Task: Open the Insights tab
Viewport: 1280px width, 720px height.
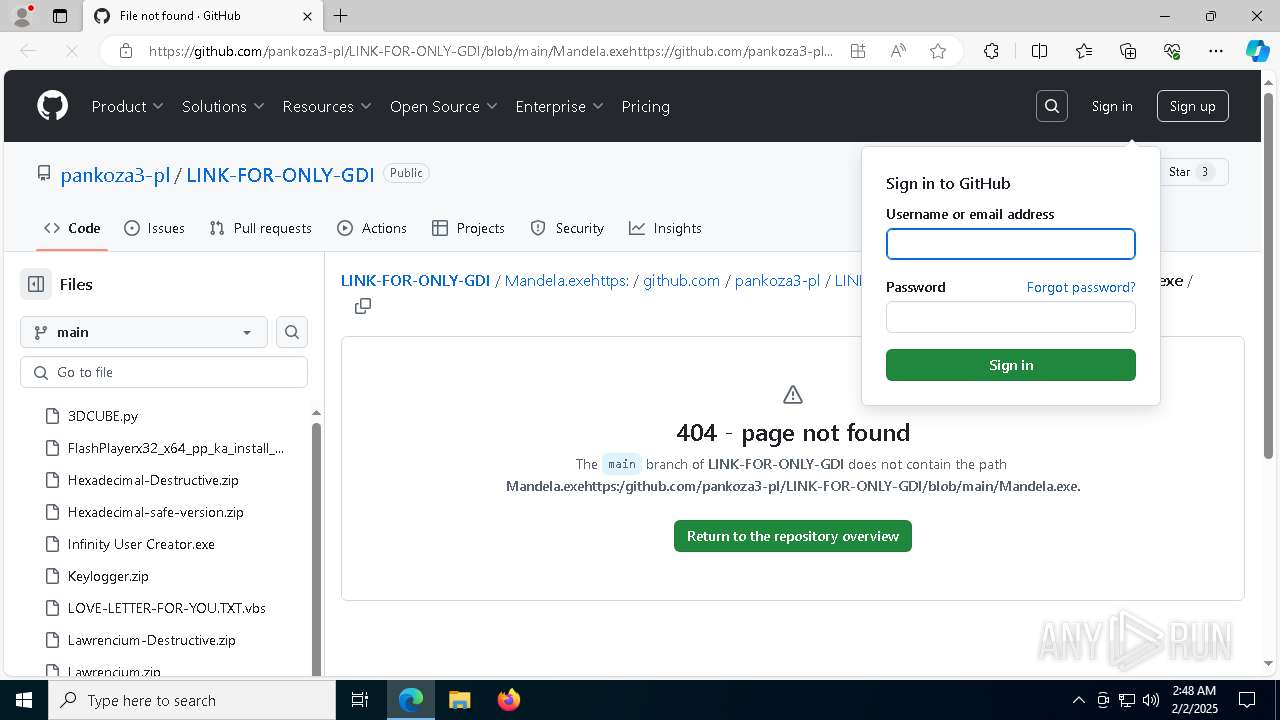Action: tap(665, 228)
